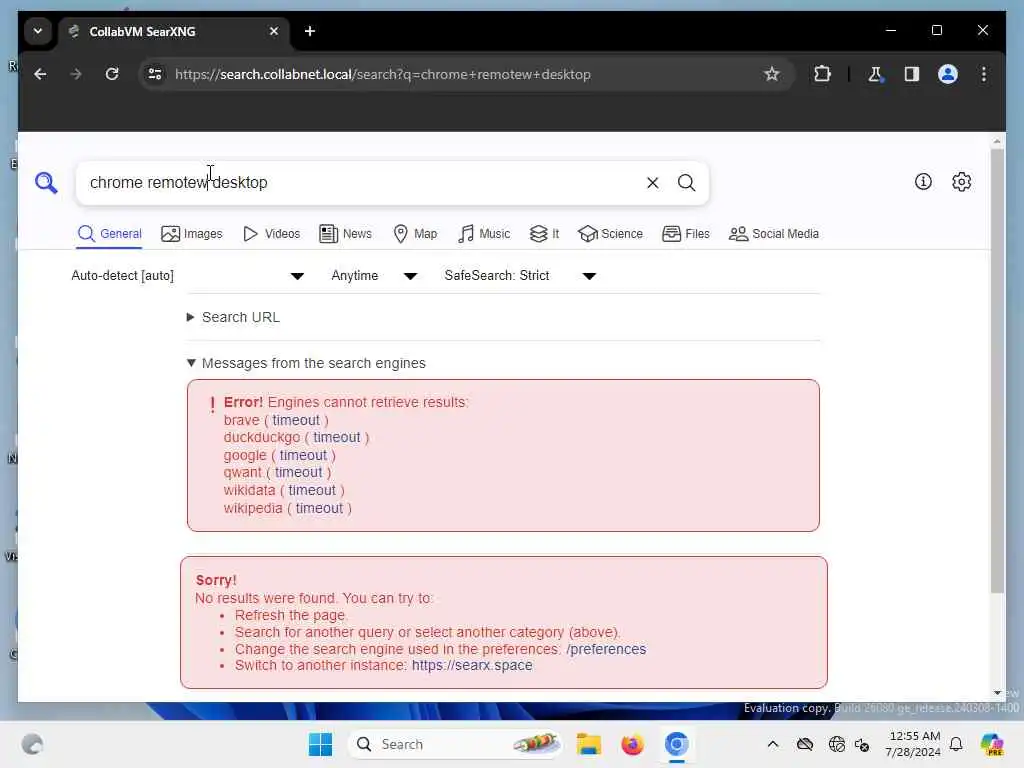Open the Chrome three-dot menu
The height and width of the screenshot is (768, 1024).
pos(984,74)
